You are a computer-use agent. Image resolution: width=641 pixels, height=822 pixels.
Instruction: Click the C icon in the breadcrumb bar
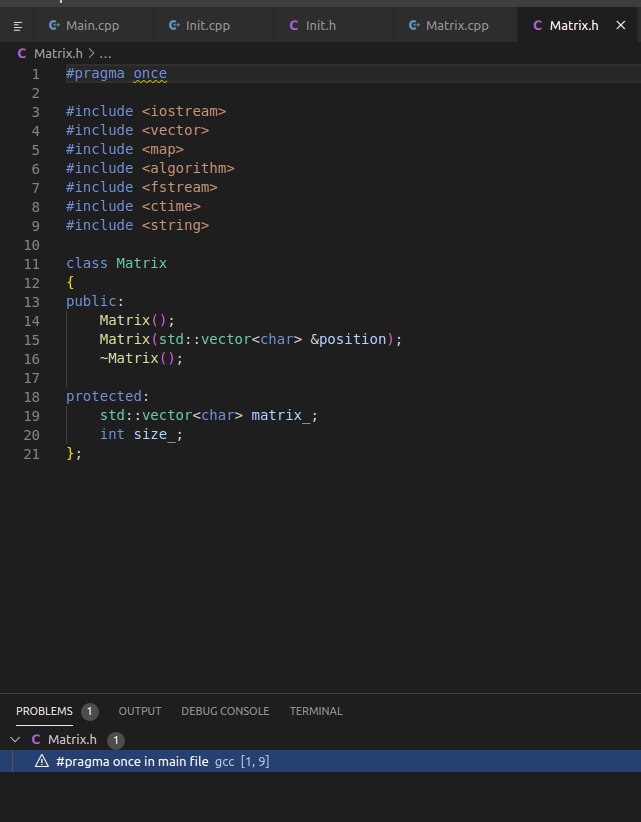[21, 53]
